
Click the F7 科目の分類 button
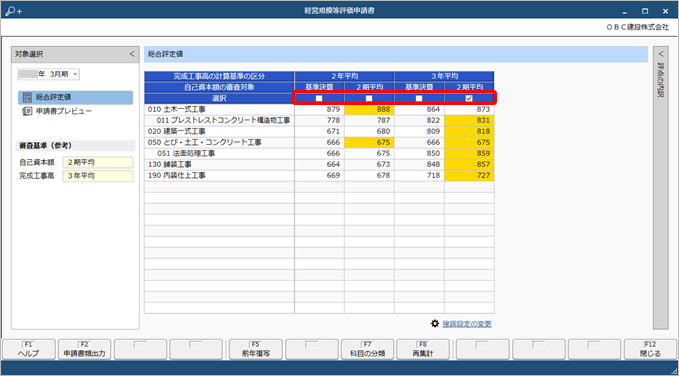click(367, 349)
